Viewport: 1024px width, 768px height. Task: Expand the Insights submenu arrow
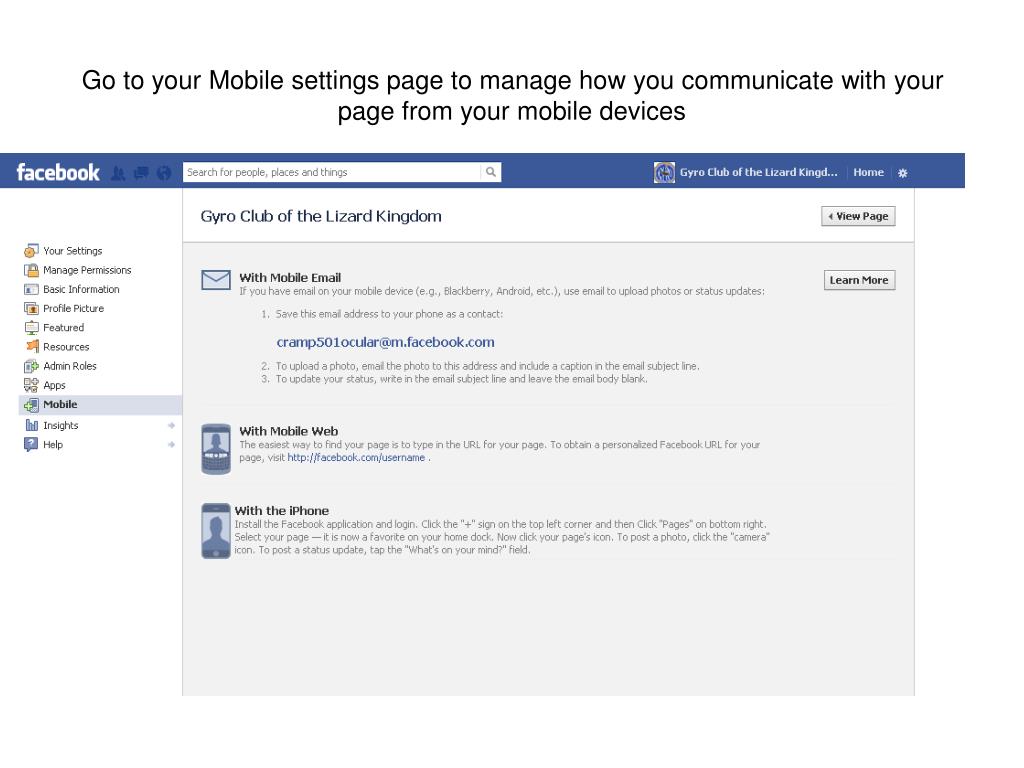click(x=171, y=426)
